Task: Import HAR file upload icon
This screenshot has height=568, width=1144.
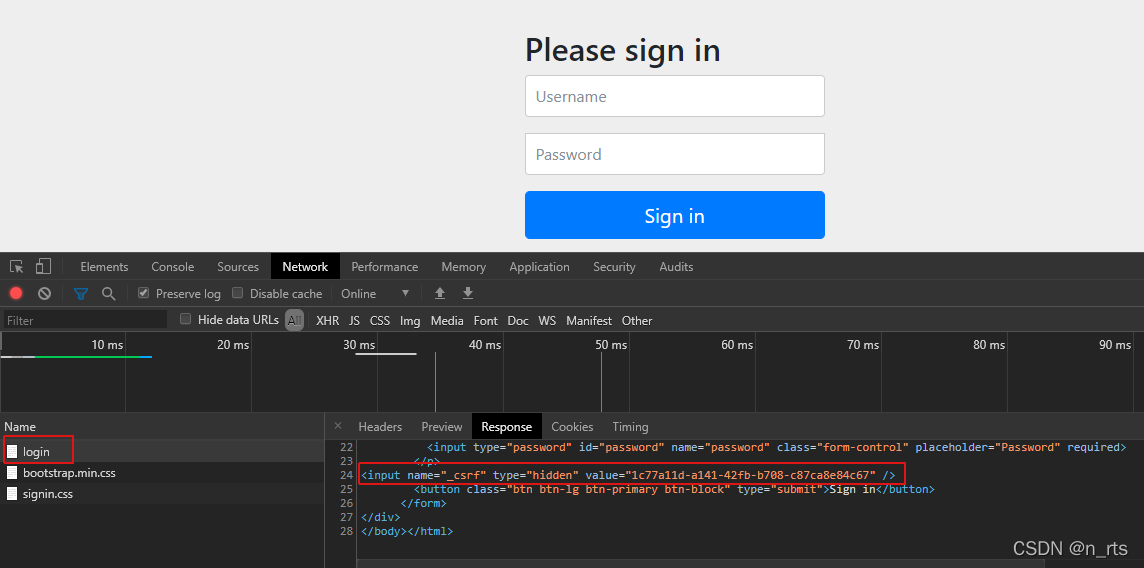Action: coord(440,293)
